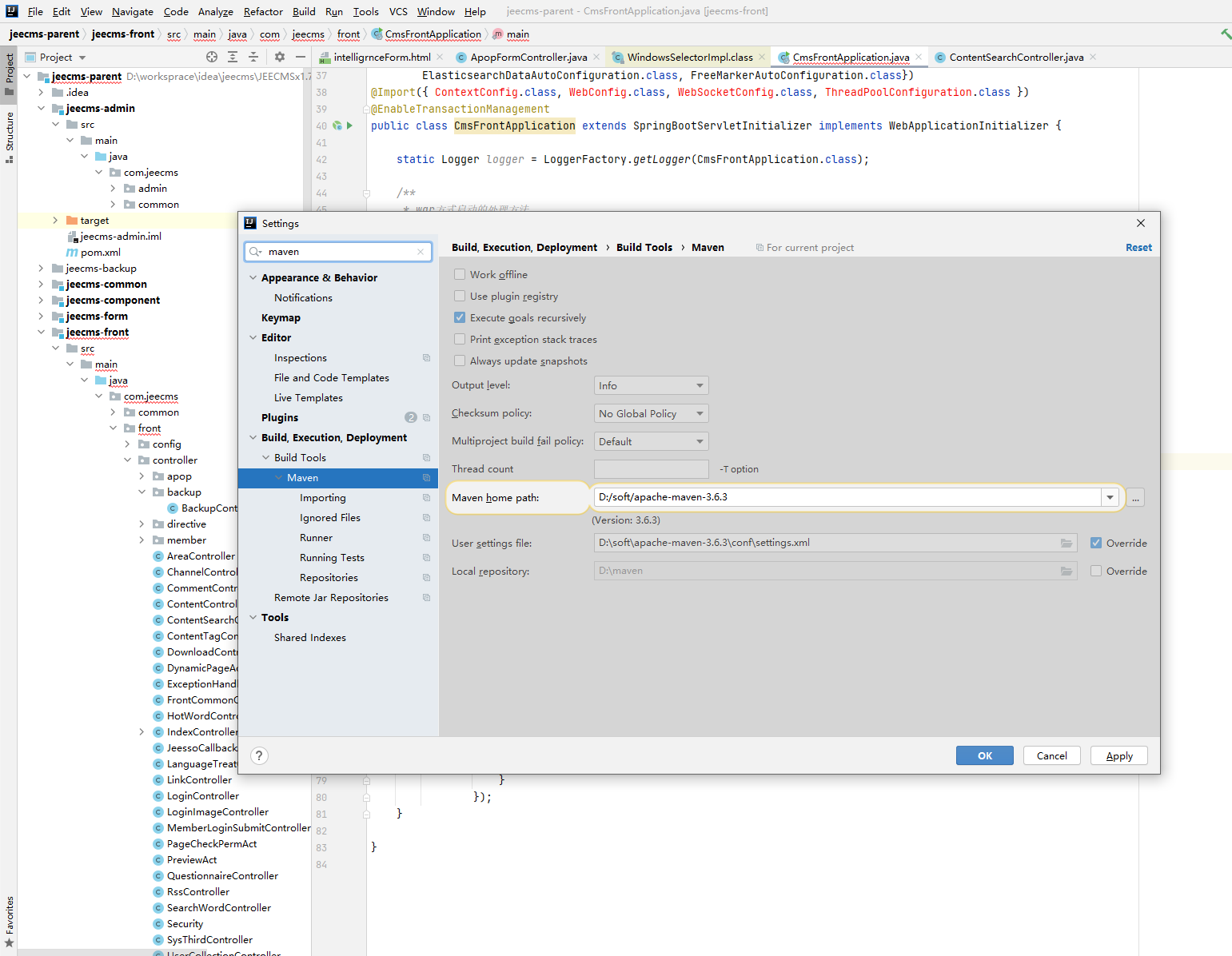Click the help question mark in Settings dialog
Viewport: 1232px width, 956px height.
259,755
